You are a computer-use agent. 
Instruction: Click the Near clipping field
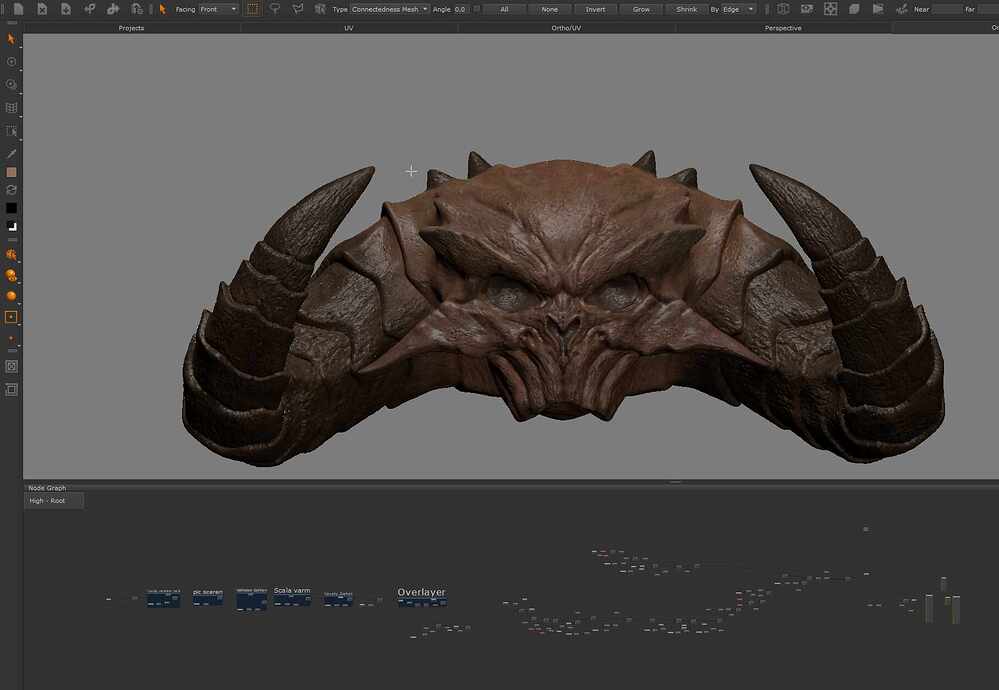point(947,9)
